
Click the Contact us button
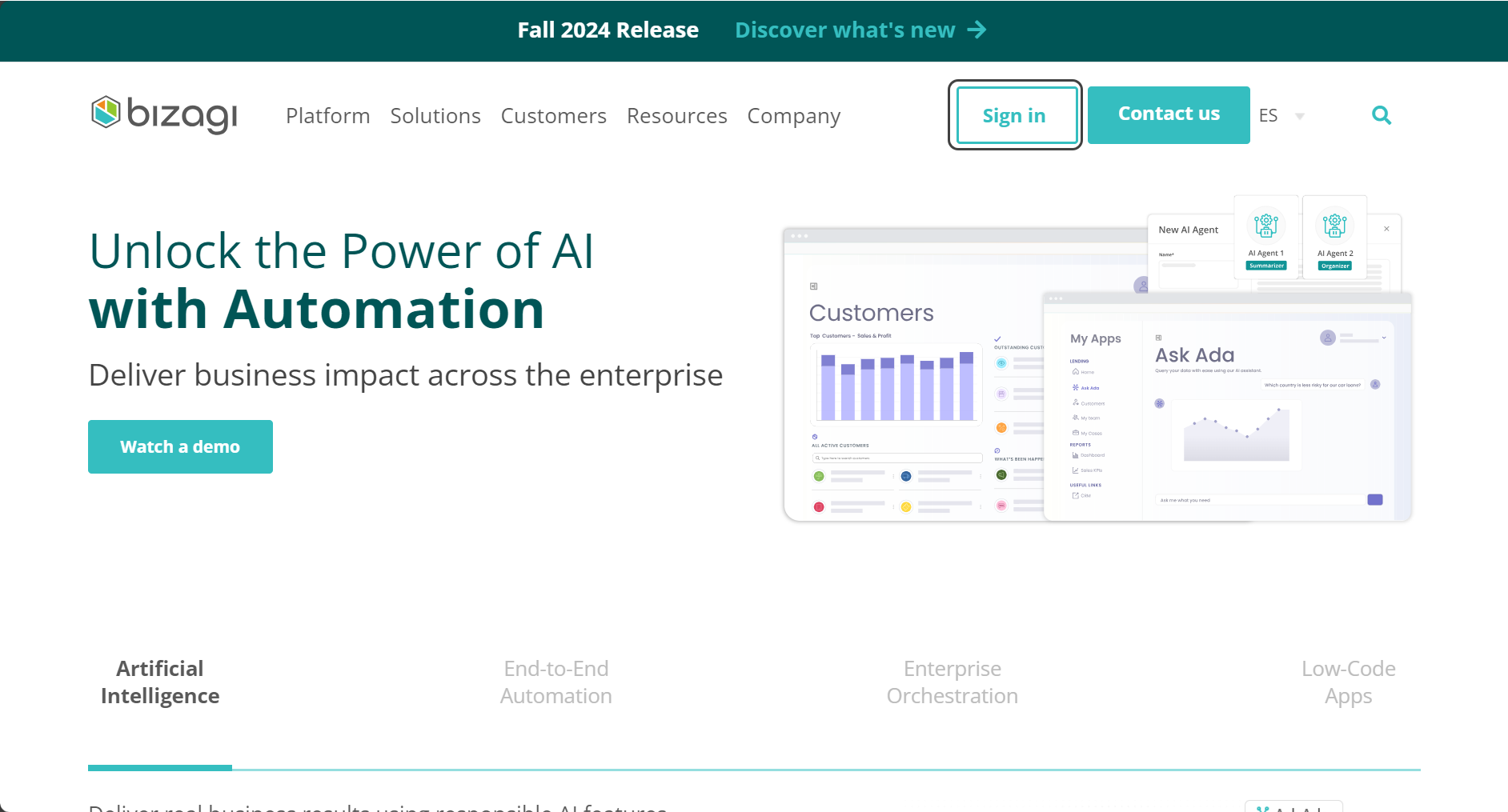[1169, 115]
